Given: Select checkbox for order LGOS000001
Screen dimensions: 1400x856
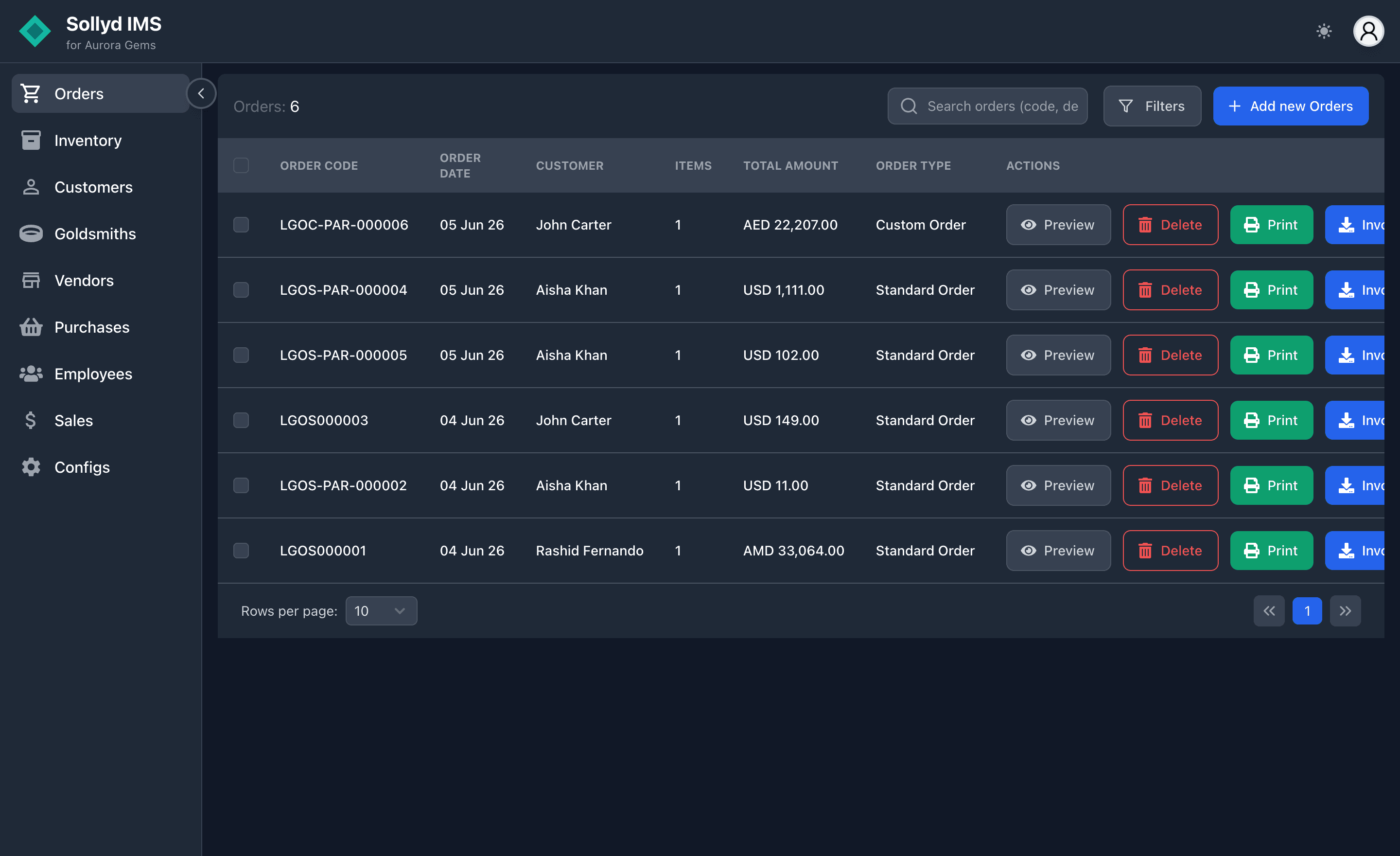Looking at the screenshot, I should [241, 551].
